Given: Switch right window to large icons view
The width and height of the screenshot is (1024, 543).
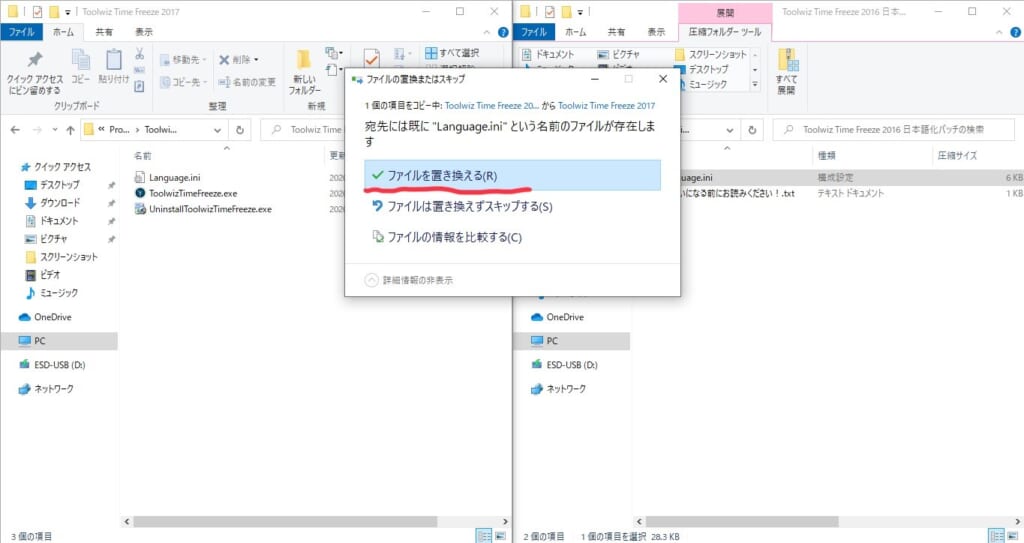Looking at the screenshot, I should pyautogui.click(x=1013, y=536).
